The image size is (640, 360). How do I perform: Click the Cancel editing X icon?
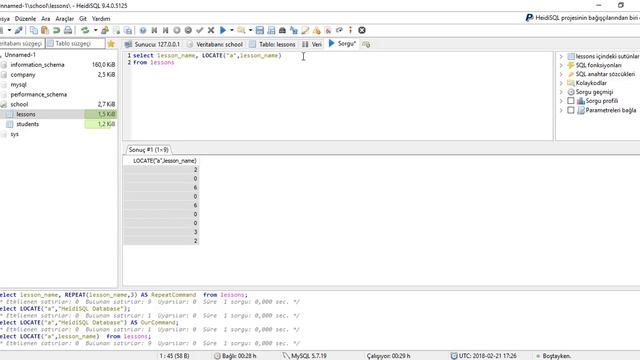211,30
